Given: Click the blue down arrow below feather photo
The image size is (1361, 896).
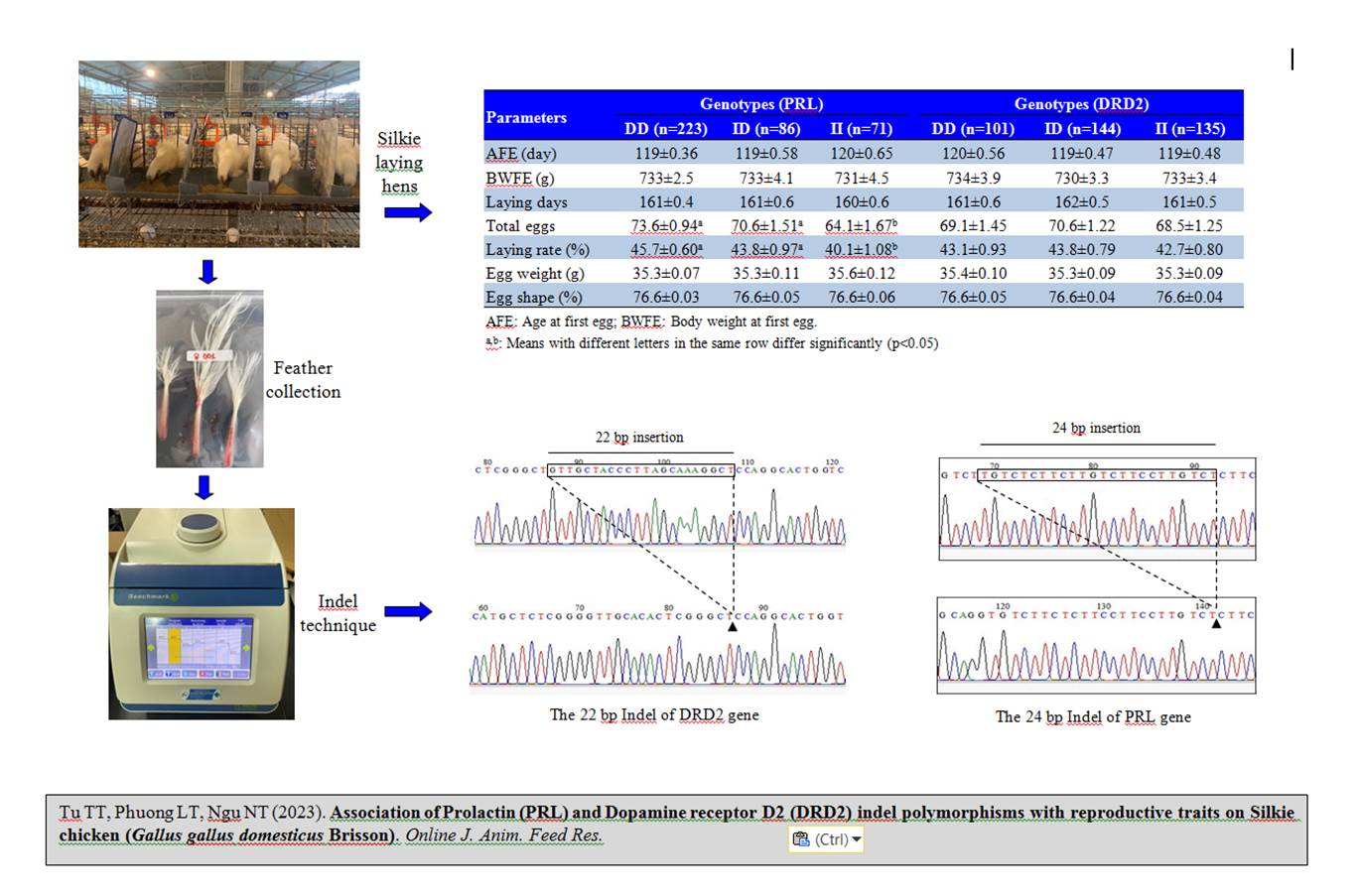Looking at the screenshot, I should (204, 487).
